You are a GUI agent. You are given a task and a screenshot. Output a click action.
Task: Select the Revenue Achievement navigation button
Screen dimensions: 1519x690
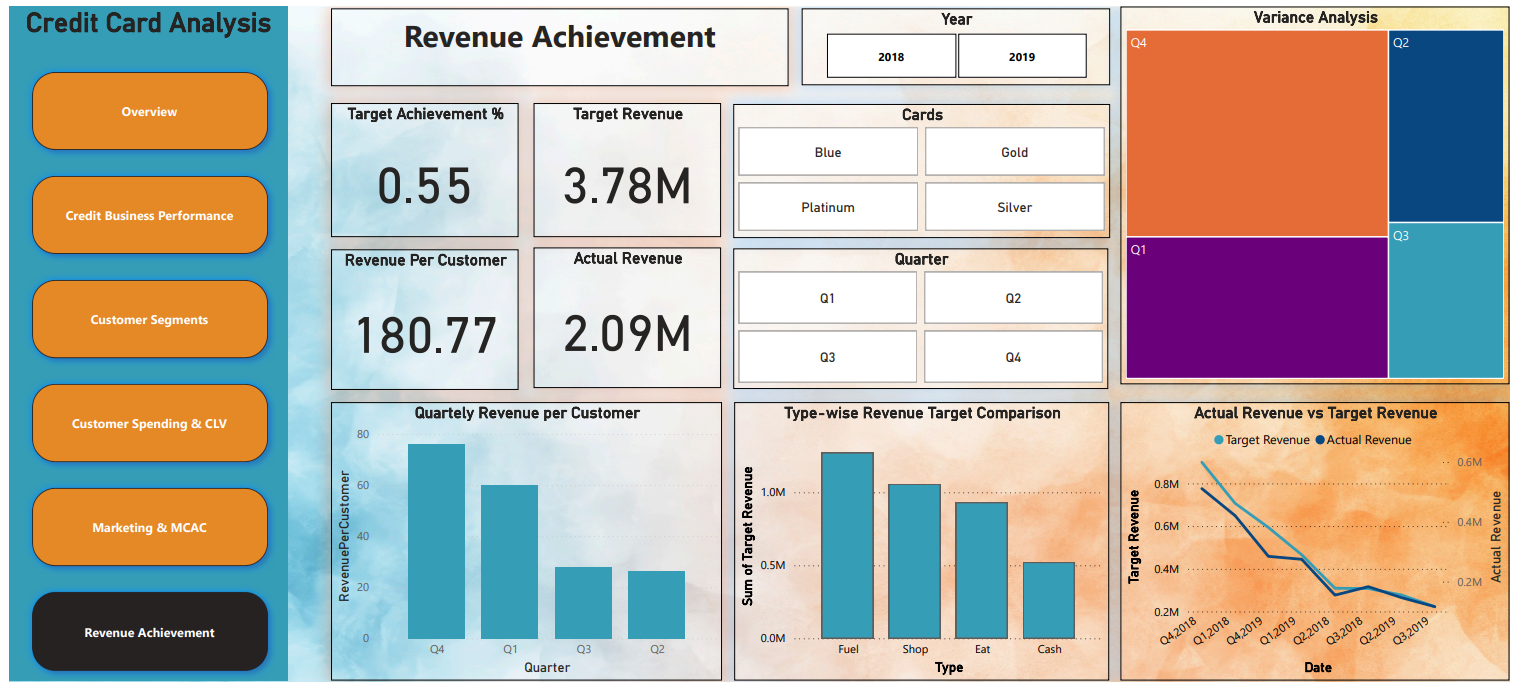click(x=150, y=632)
